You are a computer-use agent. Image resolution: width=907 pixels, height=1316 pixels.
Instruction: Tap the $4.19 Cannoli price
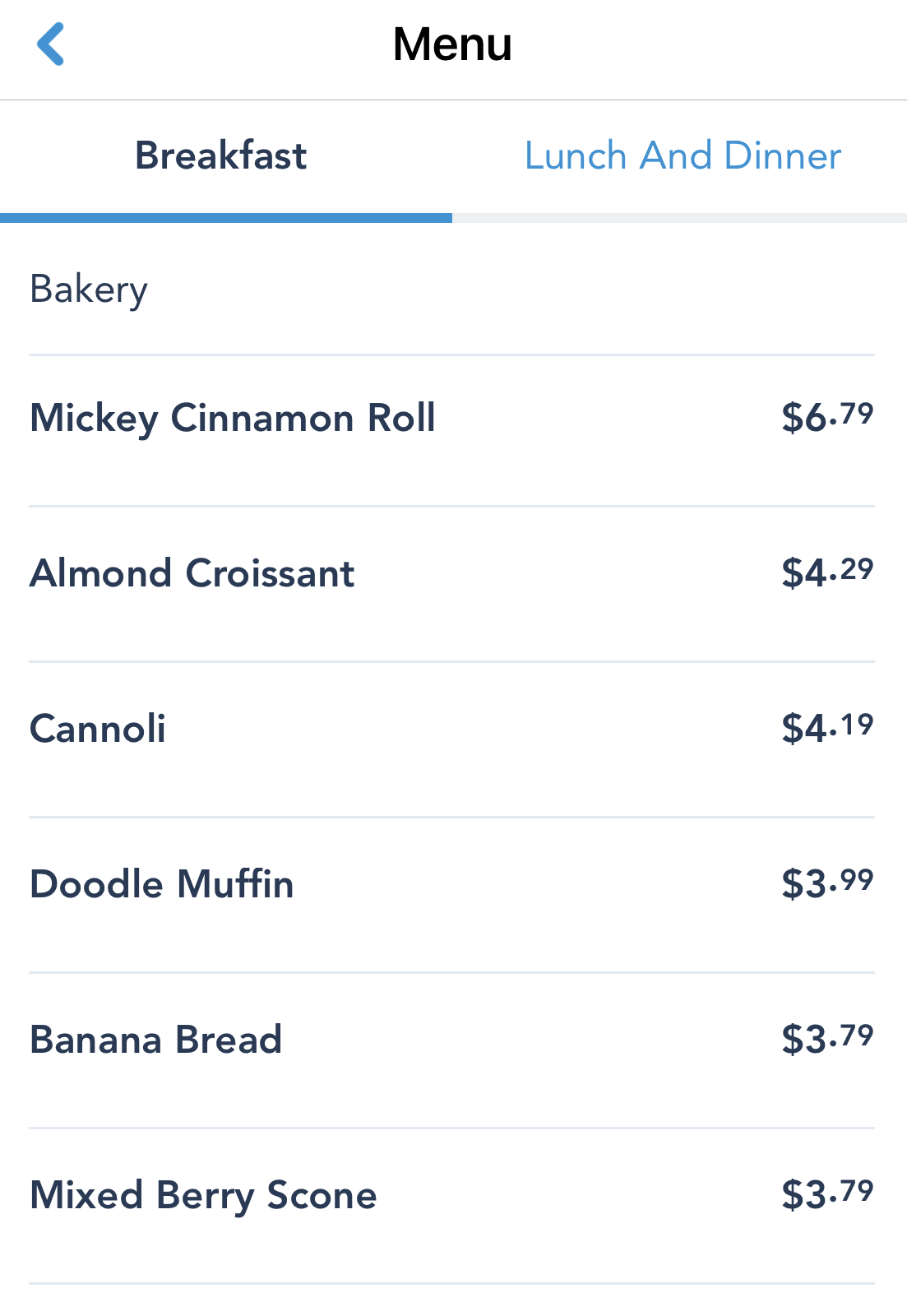pos(826,728)
